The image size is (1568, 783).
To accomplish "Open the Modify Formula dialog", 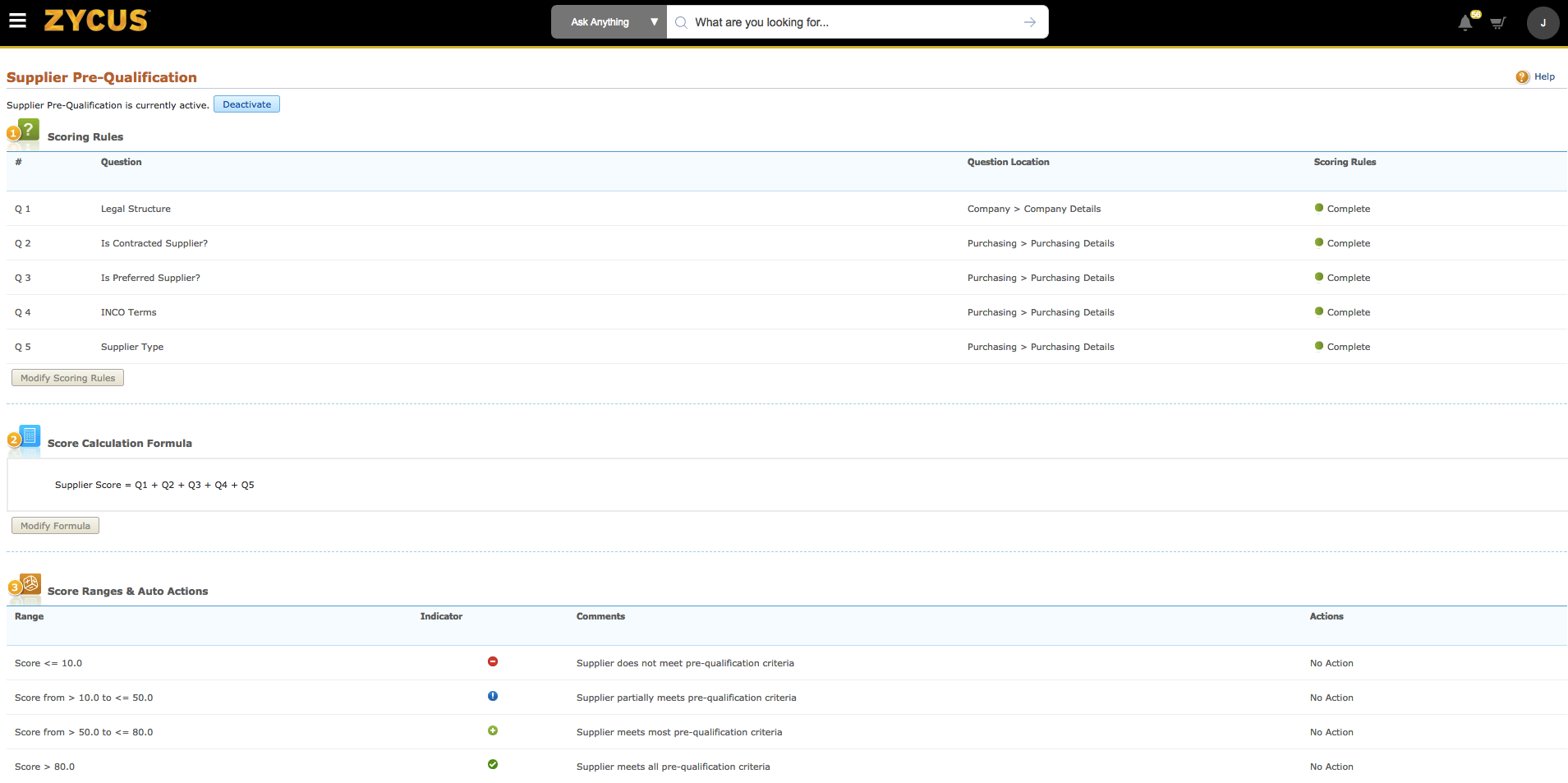I will (x=55, y=525).
